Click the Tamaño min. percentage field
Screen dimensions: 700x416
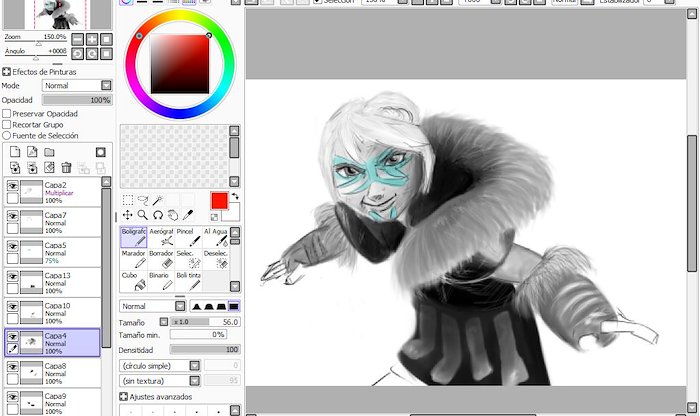(x=198, y=334)
